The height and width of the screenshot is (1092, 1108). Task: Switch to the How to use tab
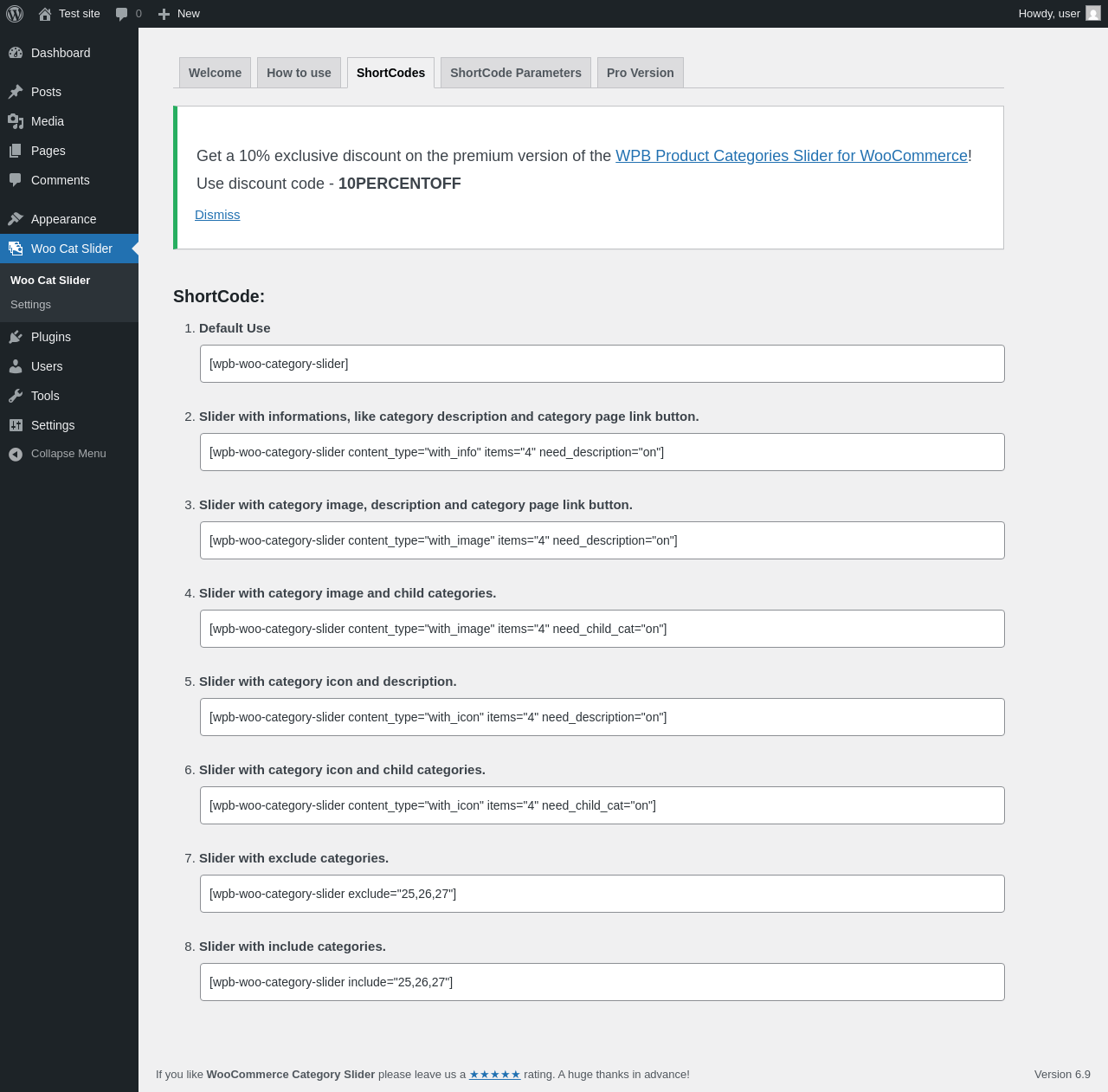[x=299, y=73]
